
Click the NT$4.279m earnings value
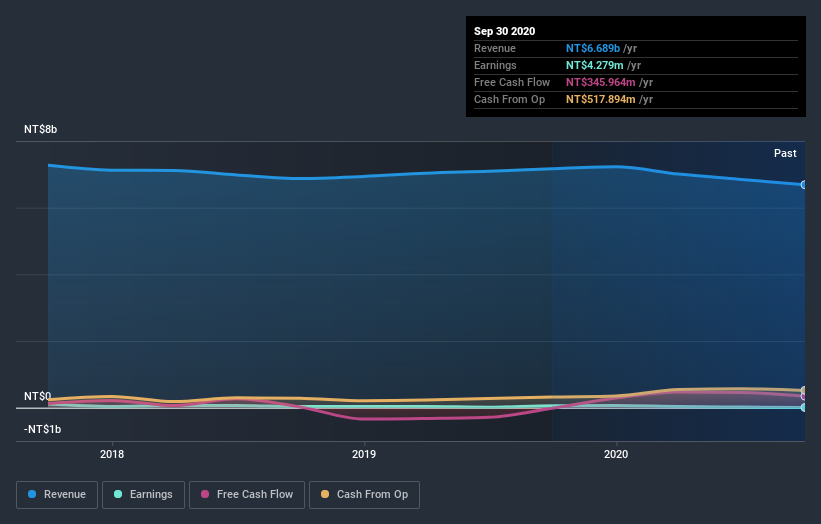coord(594,65)
